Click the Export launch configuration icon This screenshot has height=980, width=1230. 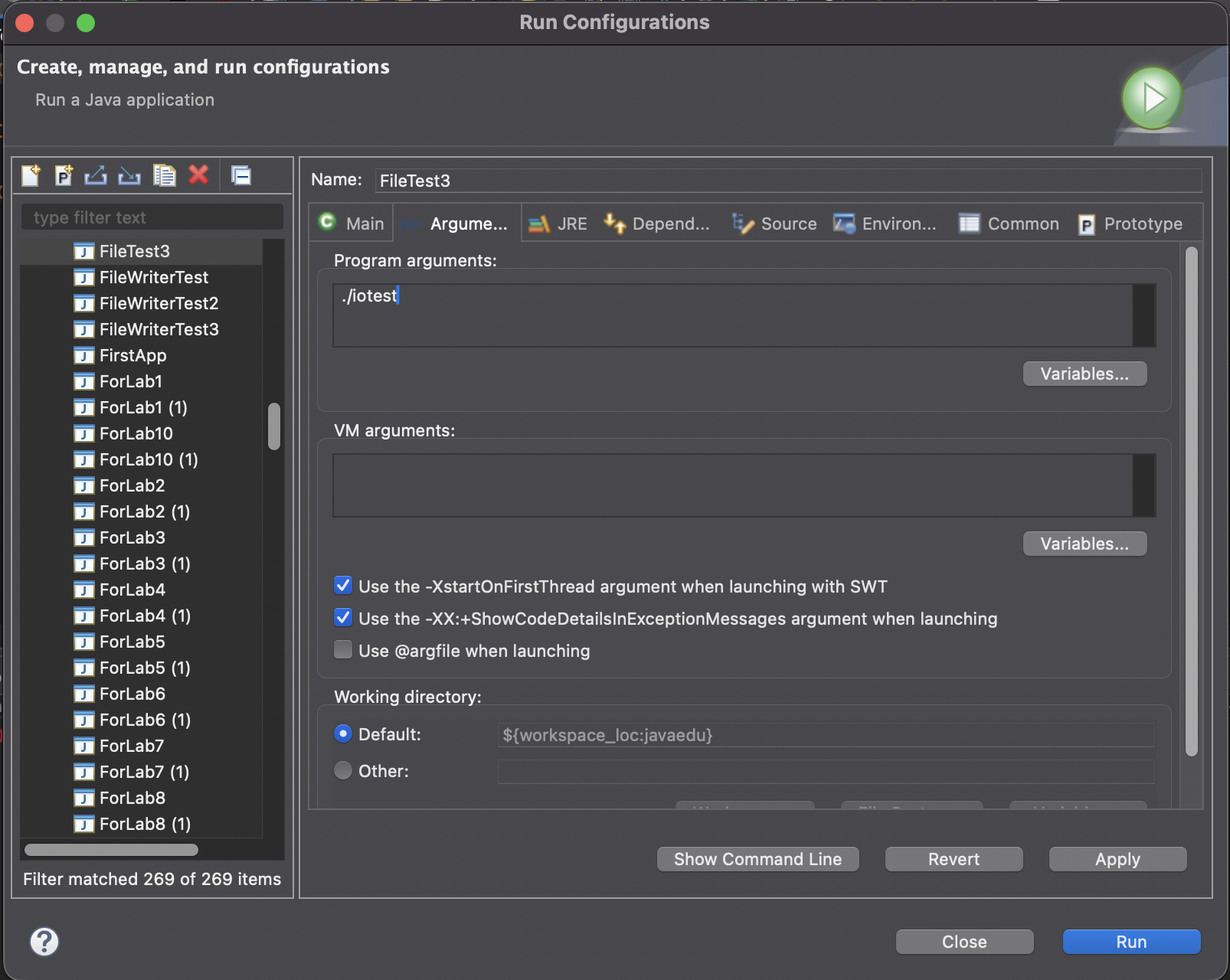[96, 175]
